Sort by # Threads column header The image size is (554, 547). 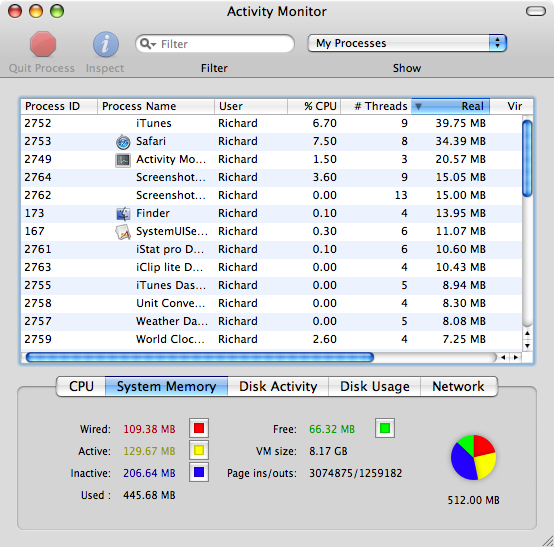point(376,106)
